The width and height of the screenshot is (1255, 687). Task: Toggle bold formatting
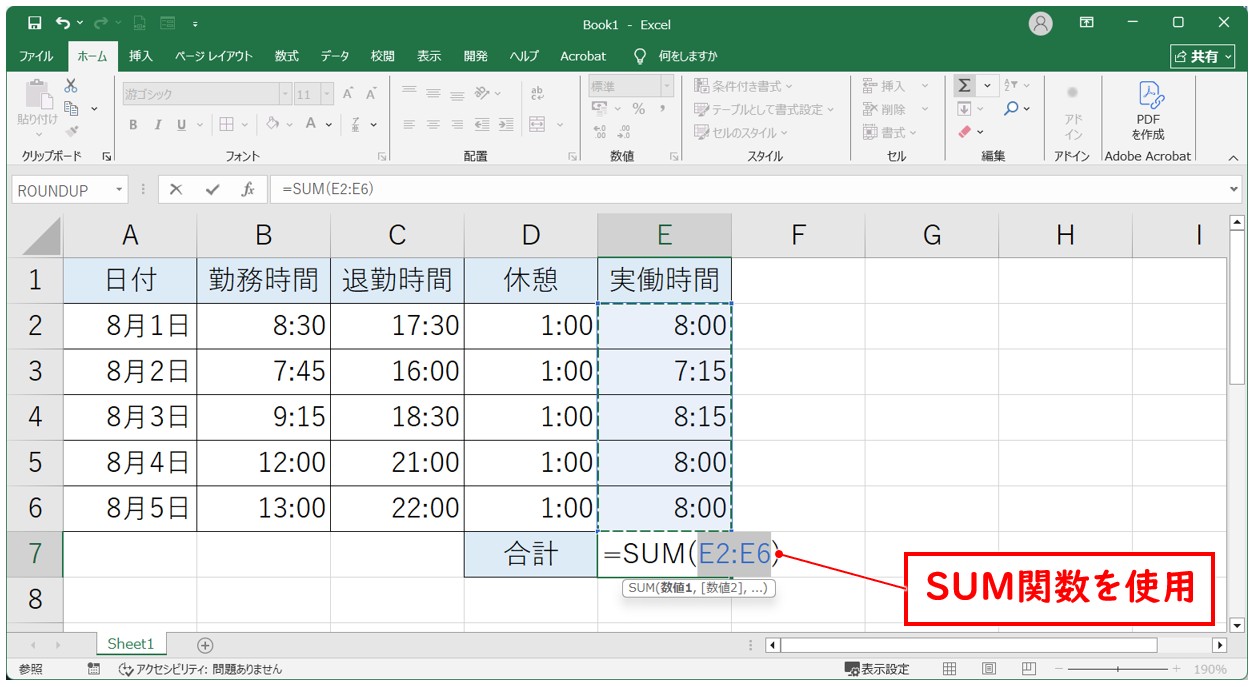coord(133,125)
